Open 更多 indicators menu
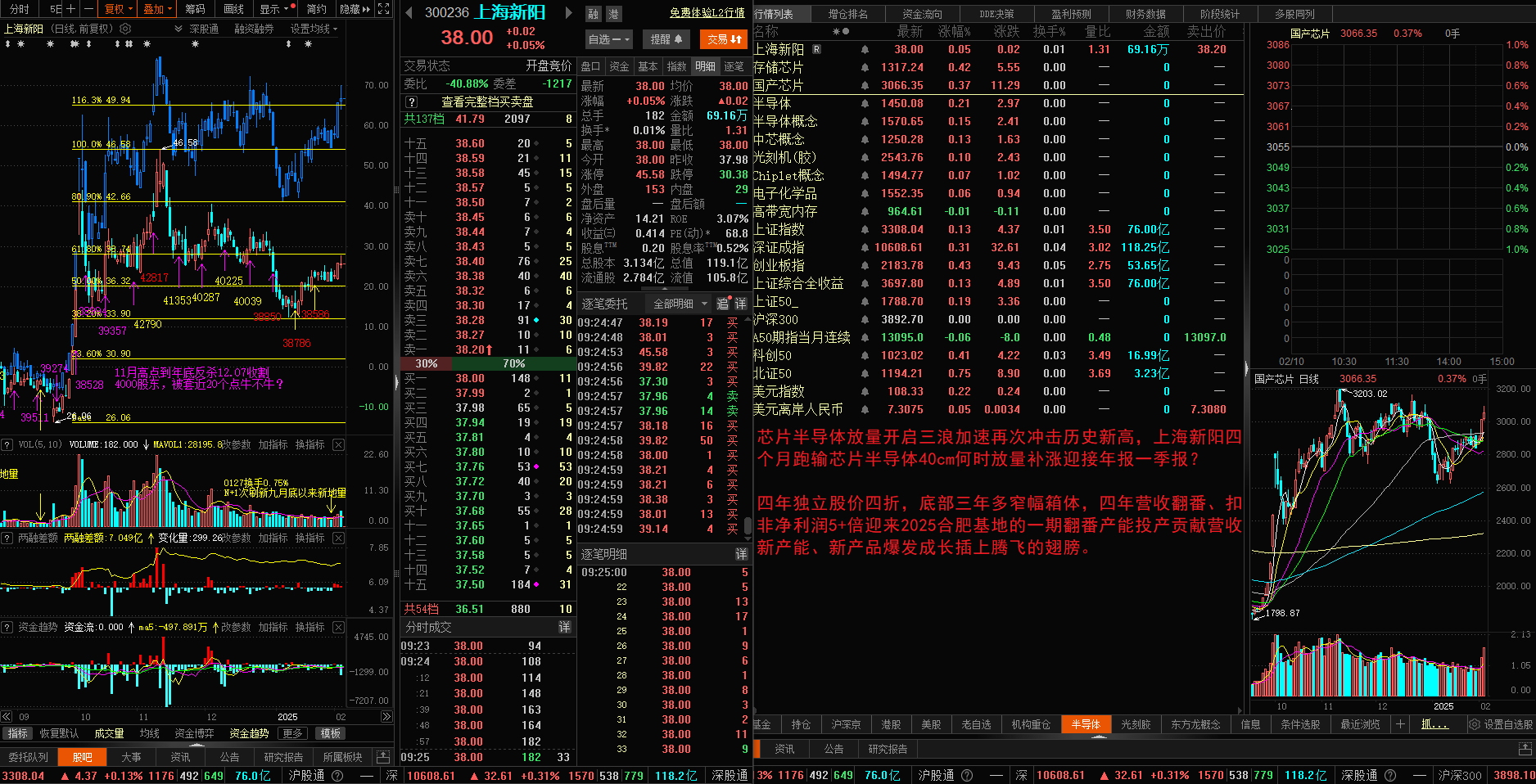The image size is (1536, 784). pos(292,733)
